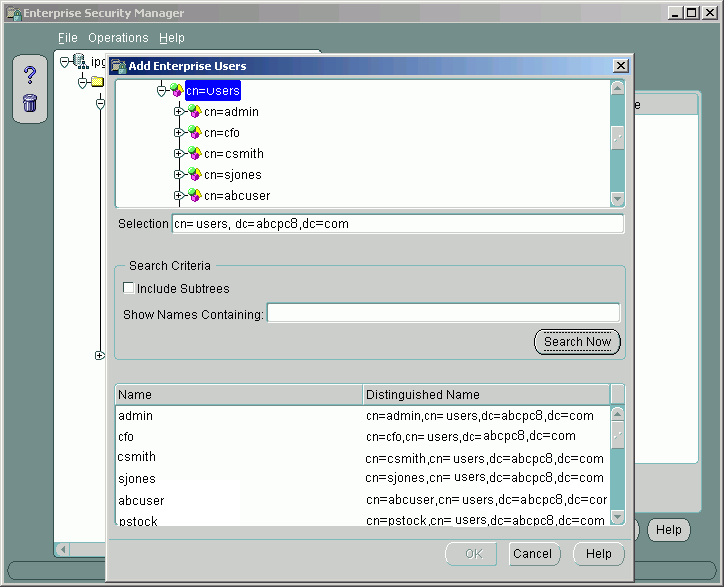Screen dimensions: 724x587
Task: Expand the cn=sjones tree node
Action: (x=179, y=175)
